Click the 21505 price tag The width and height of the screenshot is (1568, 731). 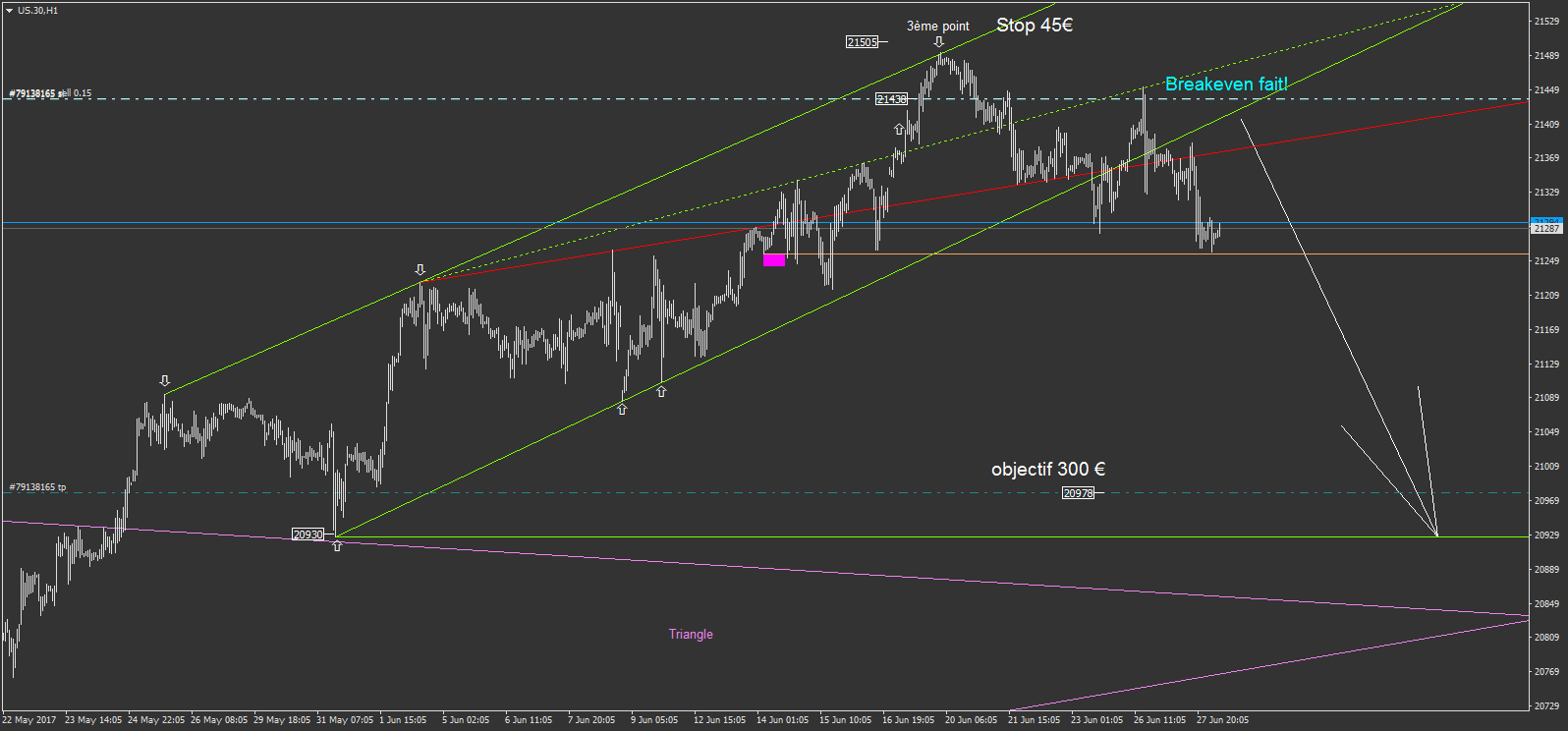pyautogui.click(x=862, y=42)
